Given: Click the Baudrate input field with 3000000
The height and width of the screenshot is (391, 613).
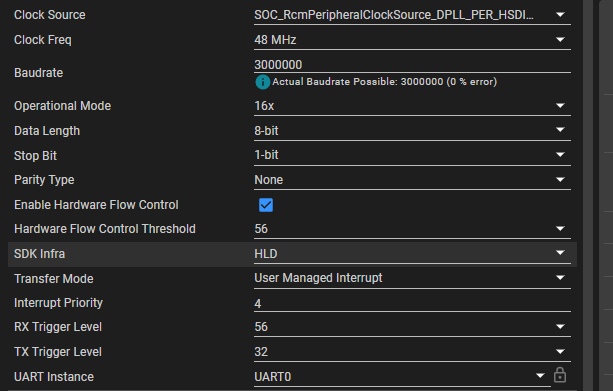Looking at the screenshot, I should pos(412,65).
